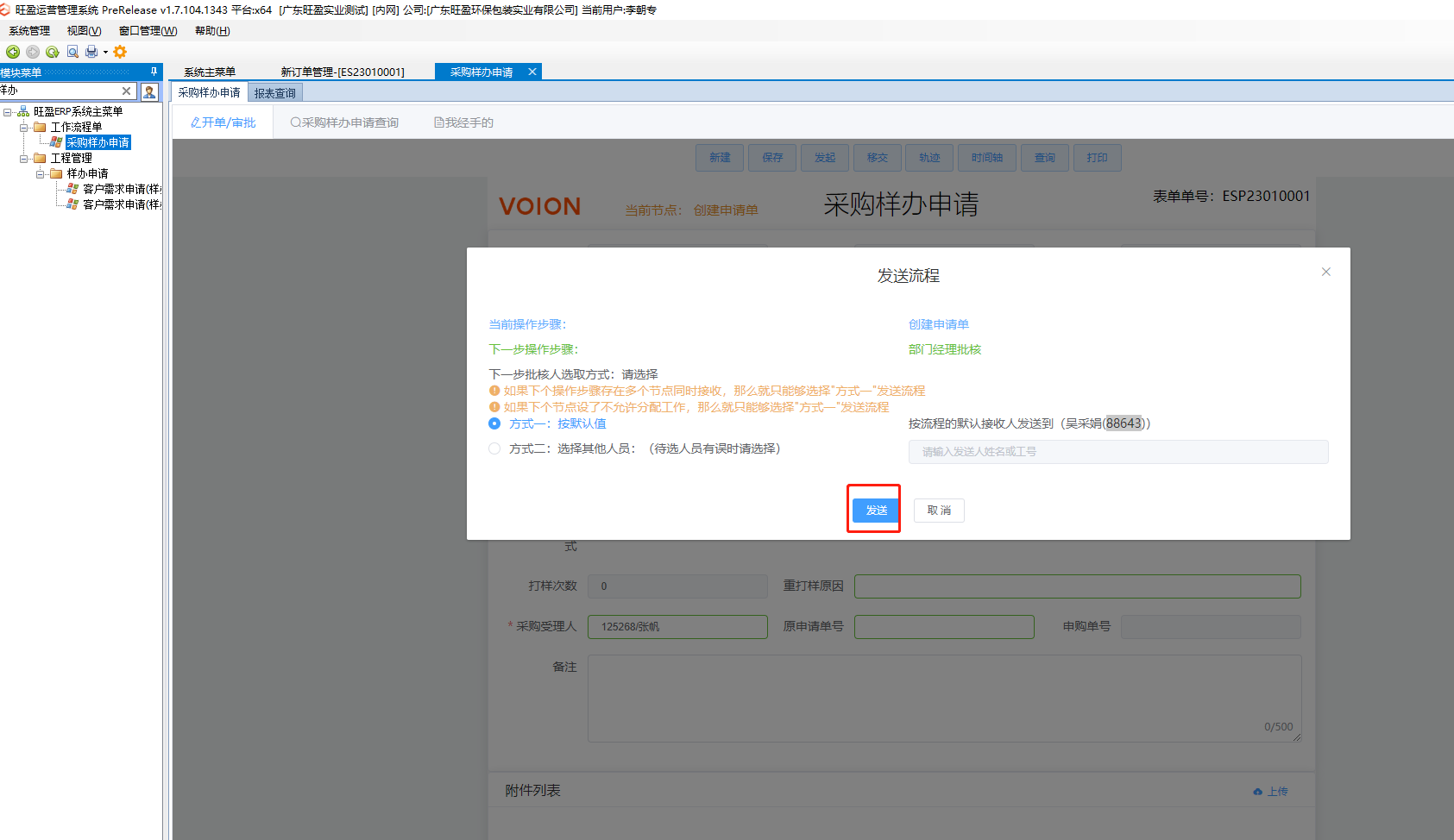Click the 上传 attachment link
This screenshot has height=840, width=1454.
point(1271,792)
